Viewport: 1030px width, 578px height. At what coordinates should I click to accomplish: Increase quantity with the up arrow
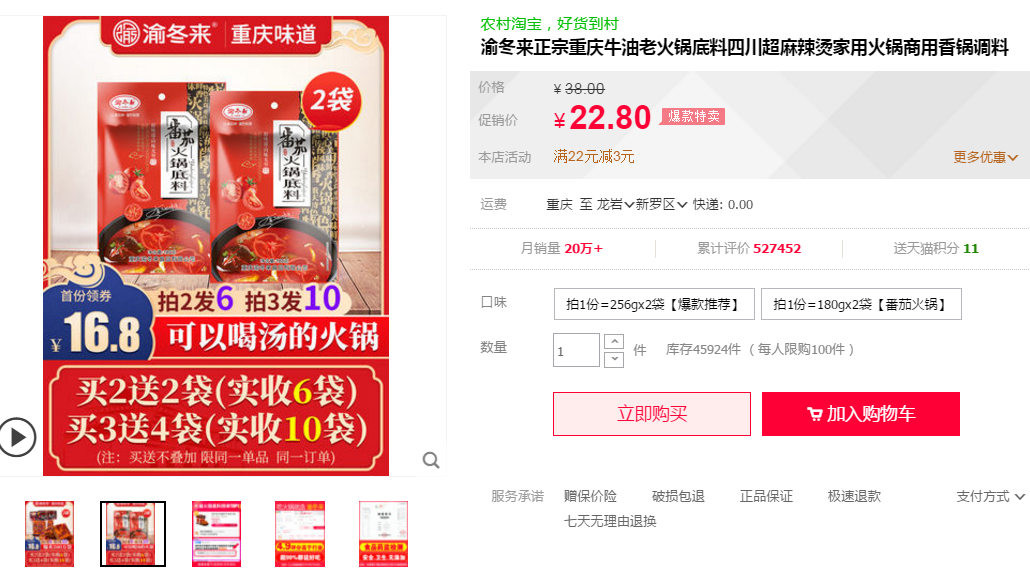tap(614, 342)
